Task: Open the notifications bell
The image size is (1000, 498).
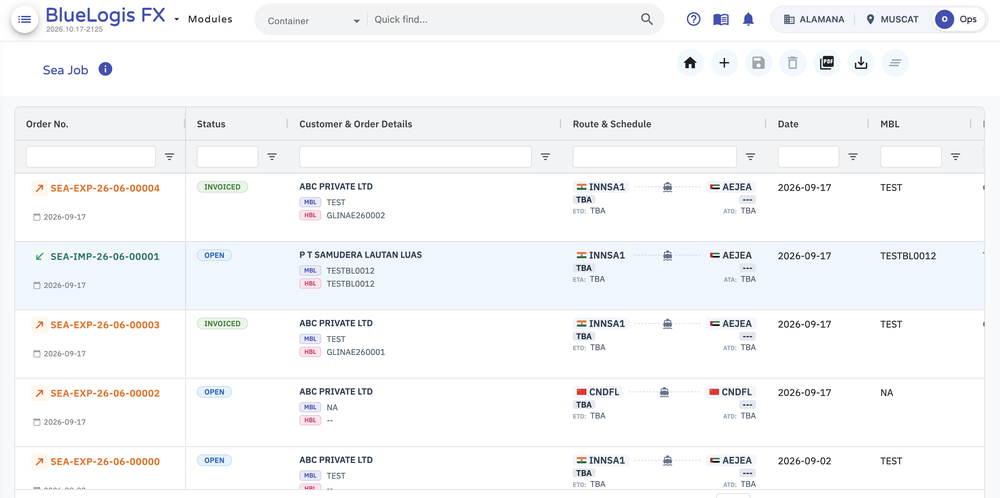Action: (x=748, y=20)
